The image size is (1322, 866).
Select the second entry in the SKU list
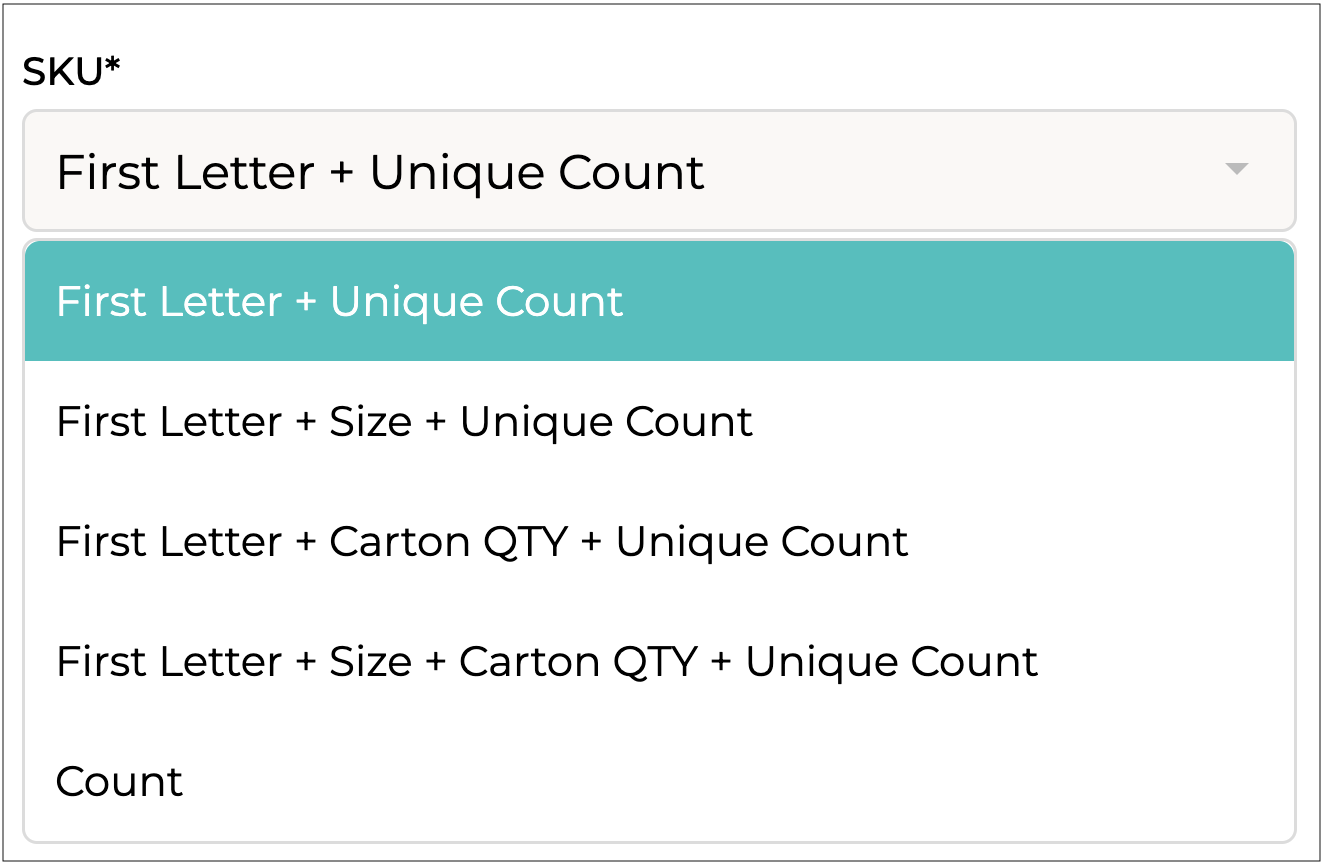(404, 422)
